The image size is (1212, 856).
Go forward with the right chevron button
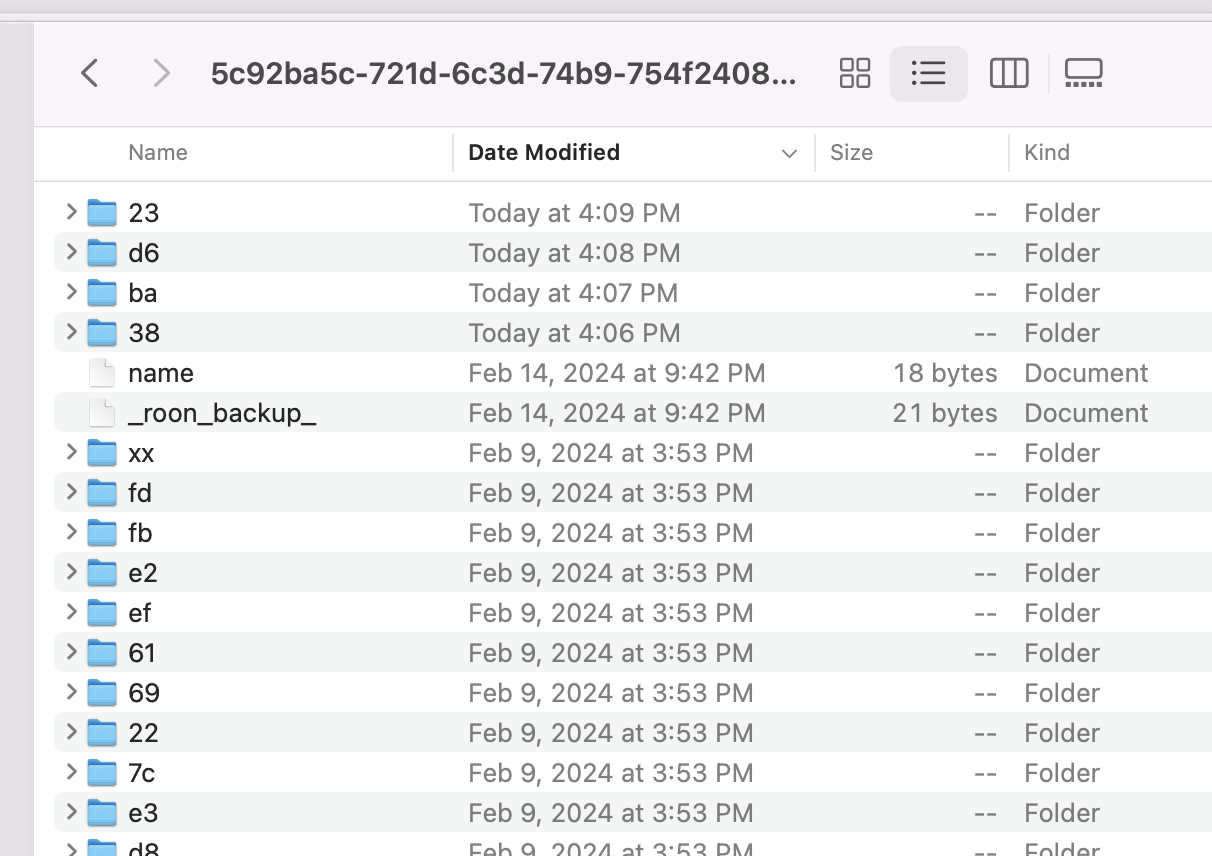point(160,73)
